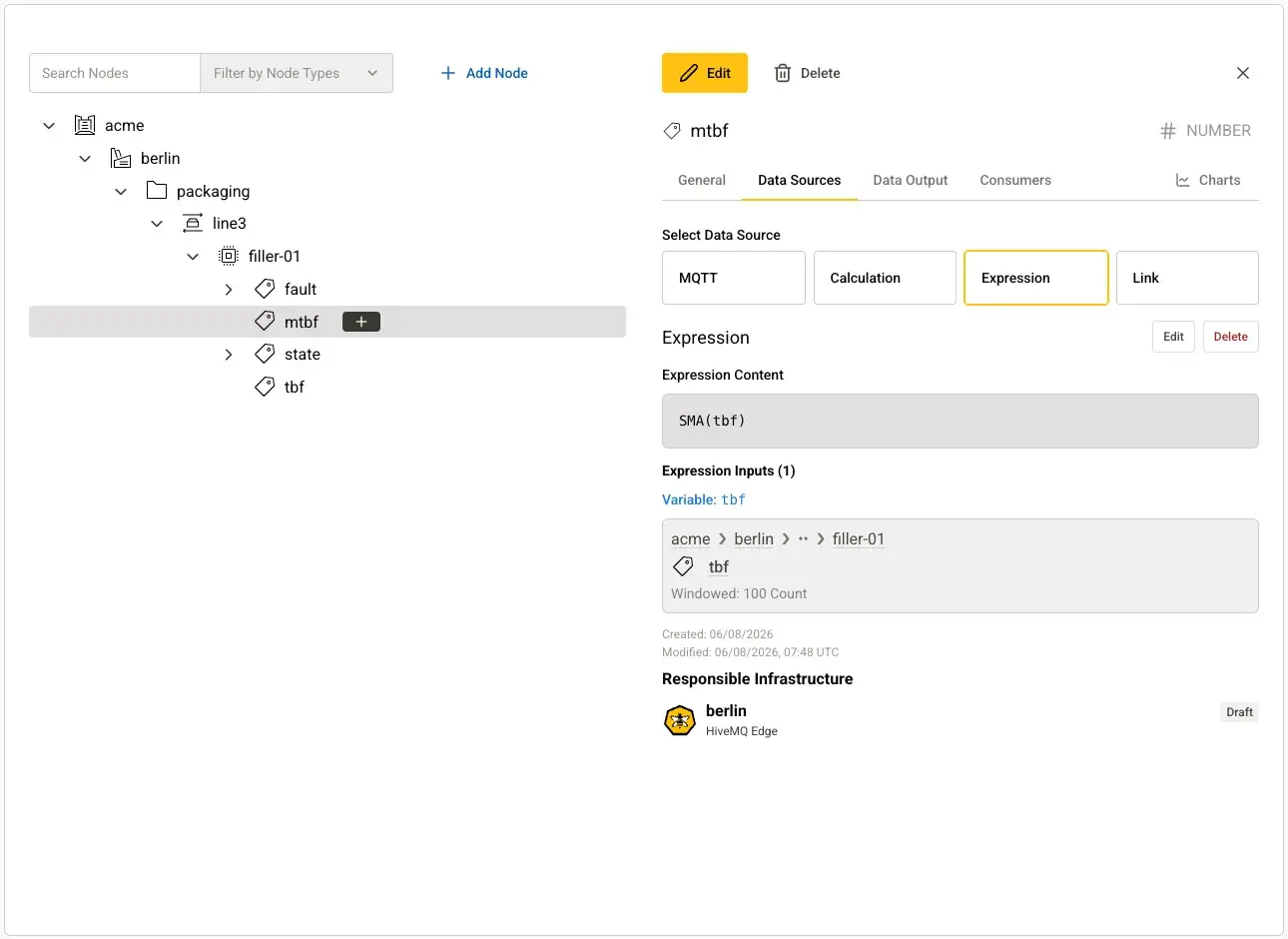The width and height of the screenshot is (1288, 939).
Task: Click the filler-01 breadcrumb link
Action: 859,538
